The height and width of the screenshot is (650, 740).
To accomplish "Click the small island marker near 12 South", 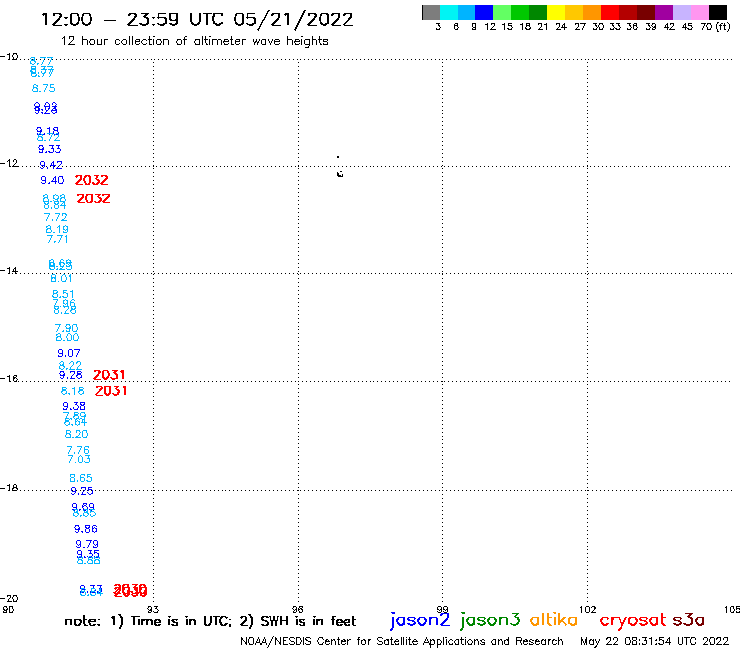I will pyautogui.click(x=340, y=174).
